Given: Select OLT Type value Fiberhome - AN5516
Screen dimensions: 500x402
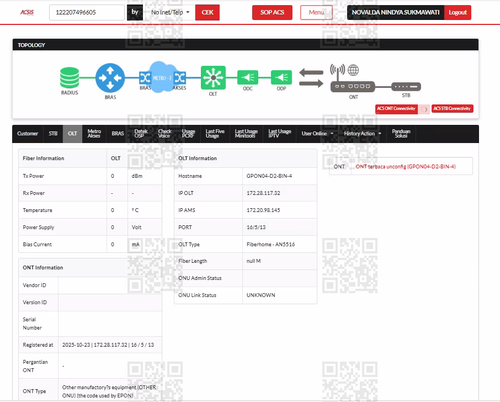Looking at the screenshot, I should [x=271, y=244].
